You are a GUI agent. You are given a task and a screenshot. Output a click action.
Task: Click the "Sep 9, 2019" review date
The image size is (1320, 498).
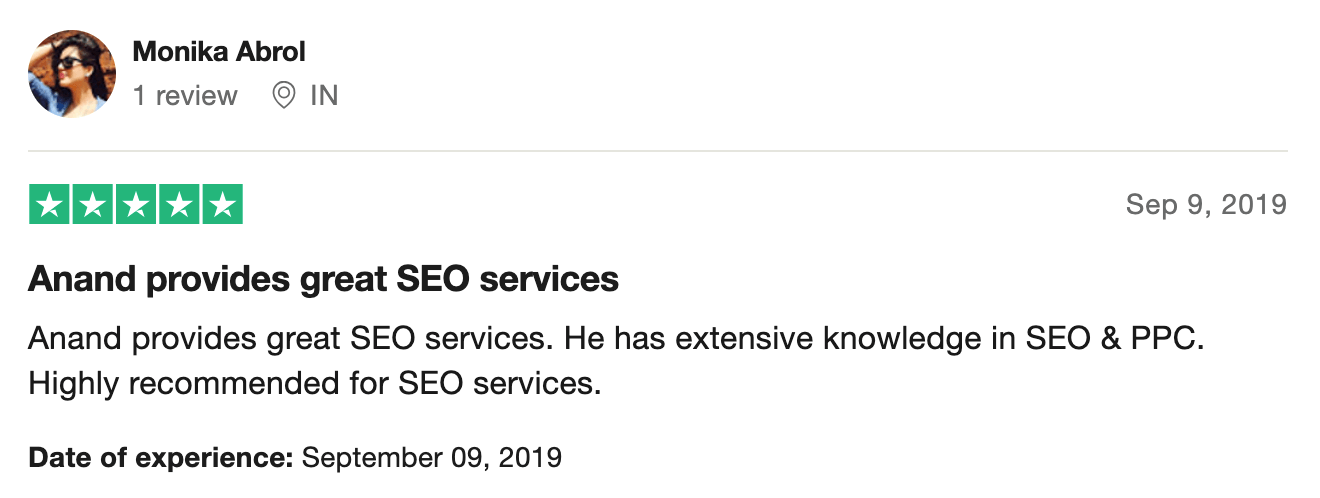click(x=1205, y=205)
